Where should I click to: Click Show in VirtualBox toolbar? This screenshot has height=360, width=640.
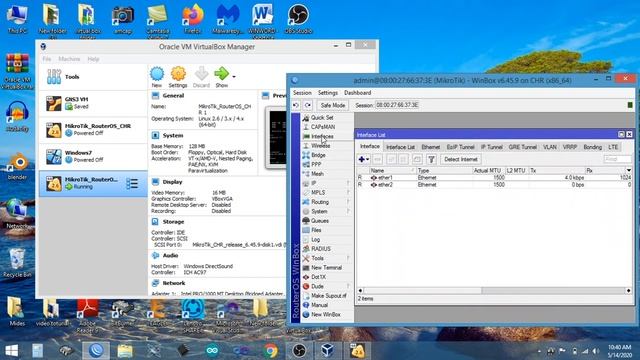pyautogui.click(x=222, y=77)
